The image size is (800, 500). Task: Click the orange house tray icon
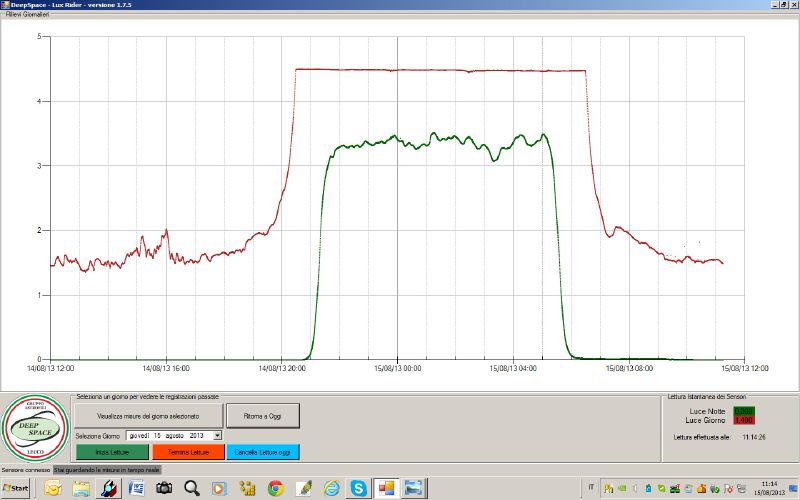(x=702, y=488)
